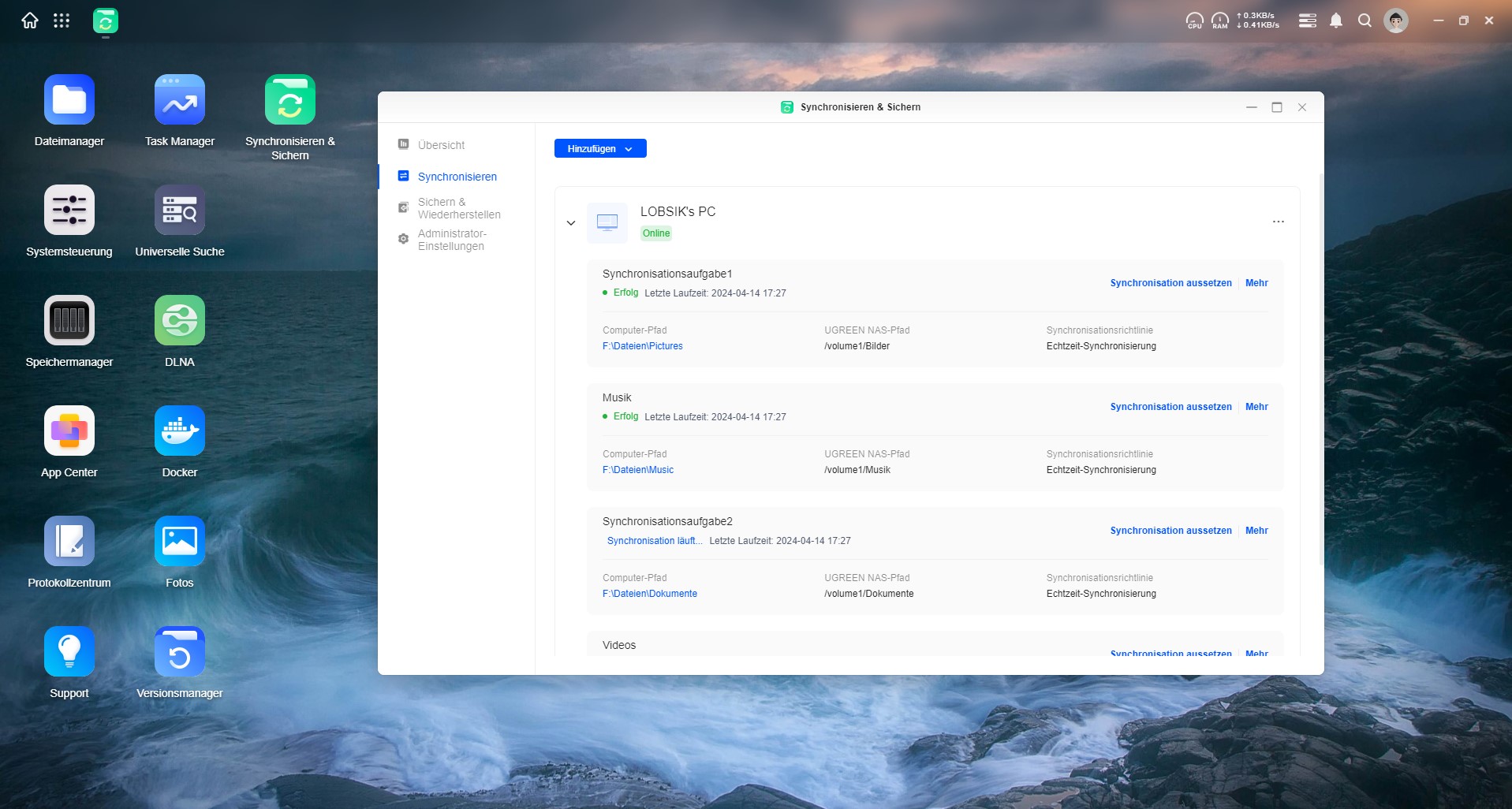Open the three-dot menu for LOBSIK's PC
The image size is (1512, 809).
pos(1278,222)
